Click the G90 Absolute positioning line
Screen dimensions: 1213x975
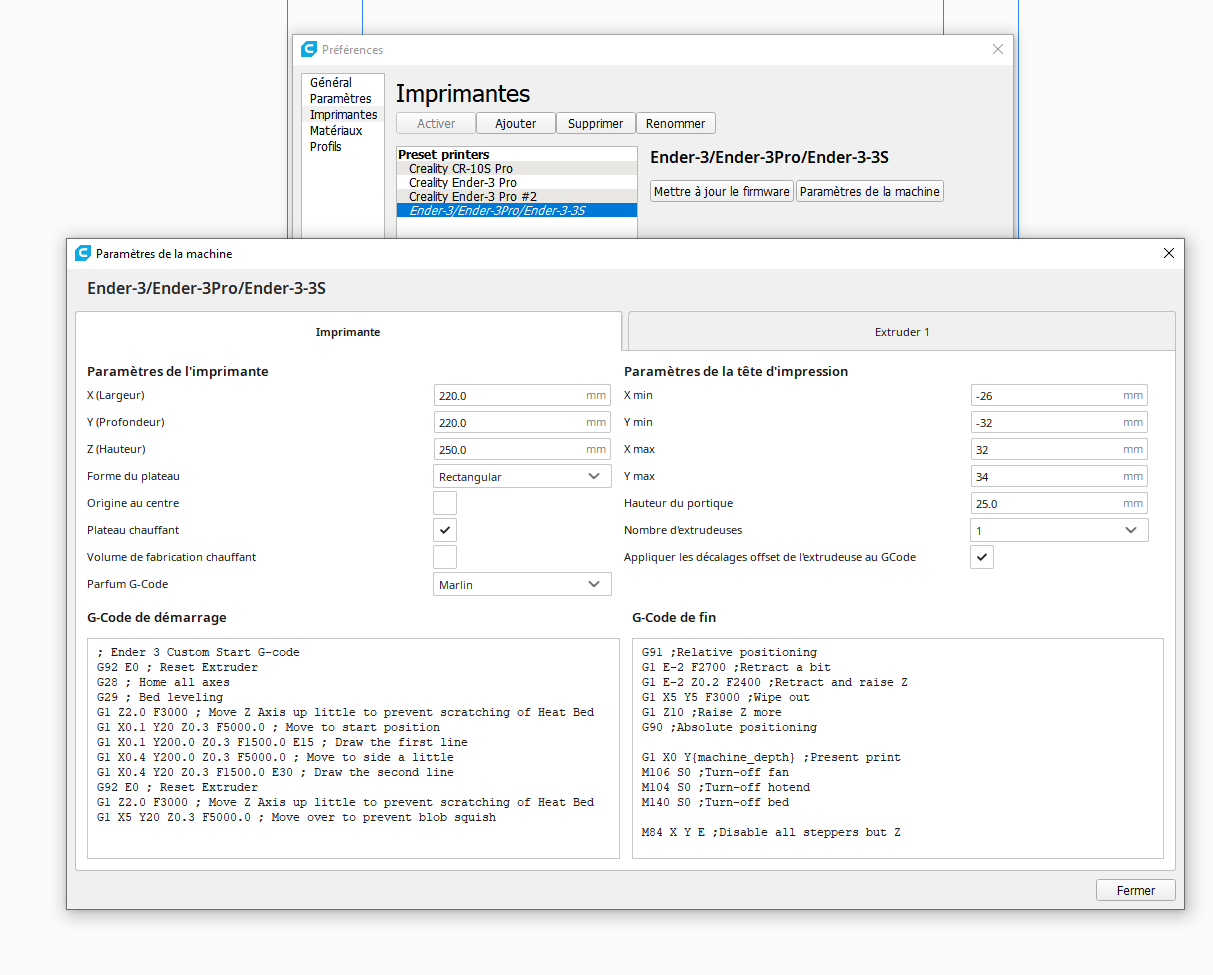coord(729,727)
